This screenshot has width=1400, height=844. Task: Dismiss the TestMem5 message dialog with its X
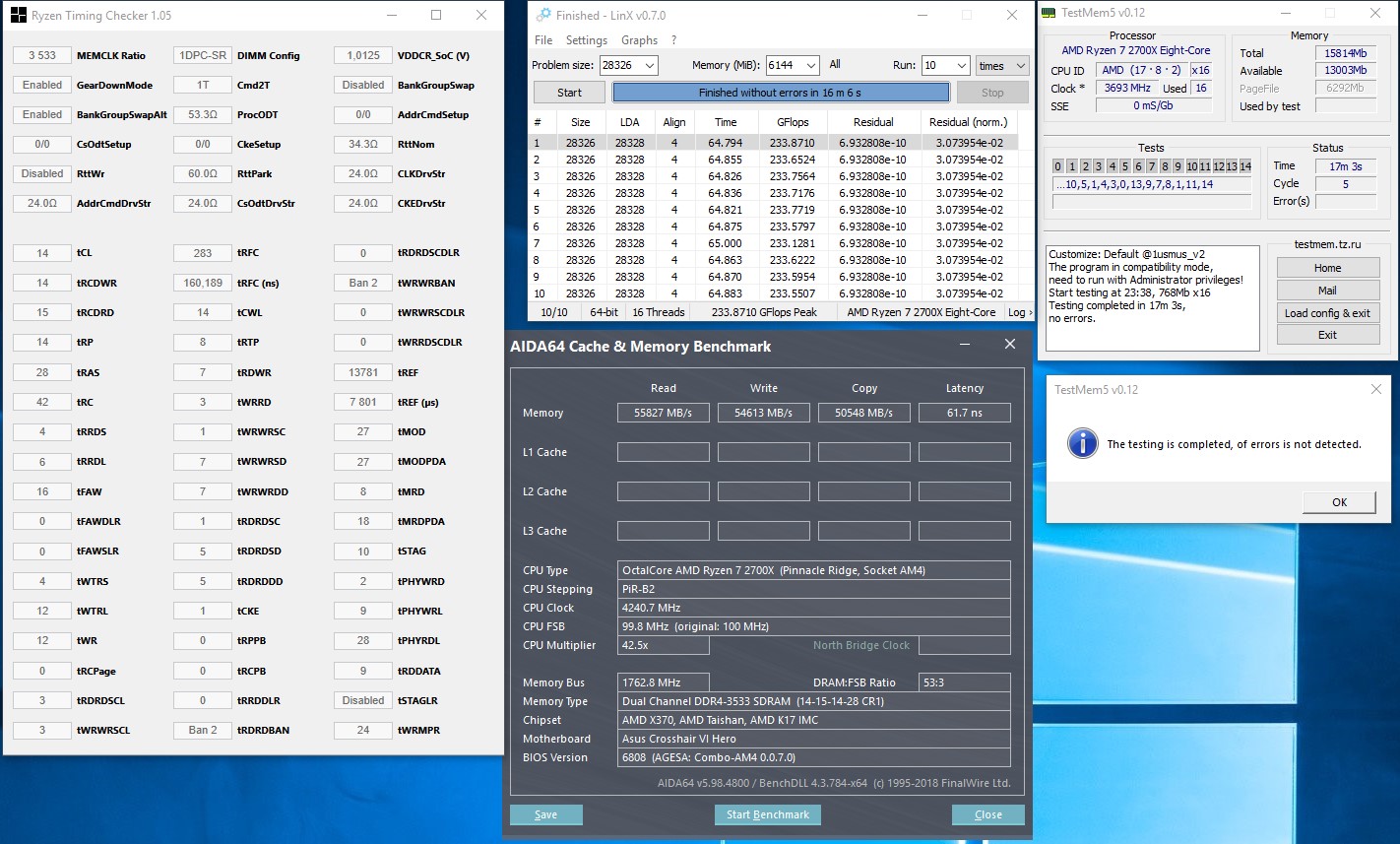tap(1376, 389)
